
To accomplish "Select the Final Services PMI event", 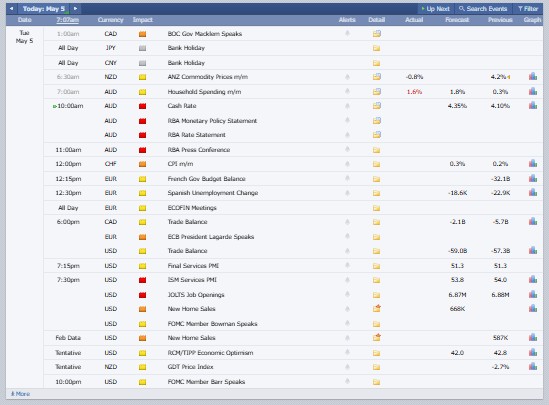I will pos(193,266).
